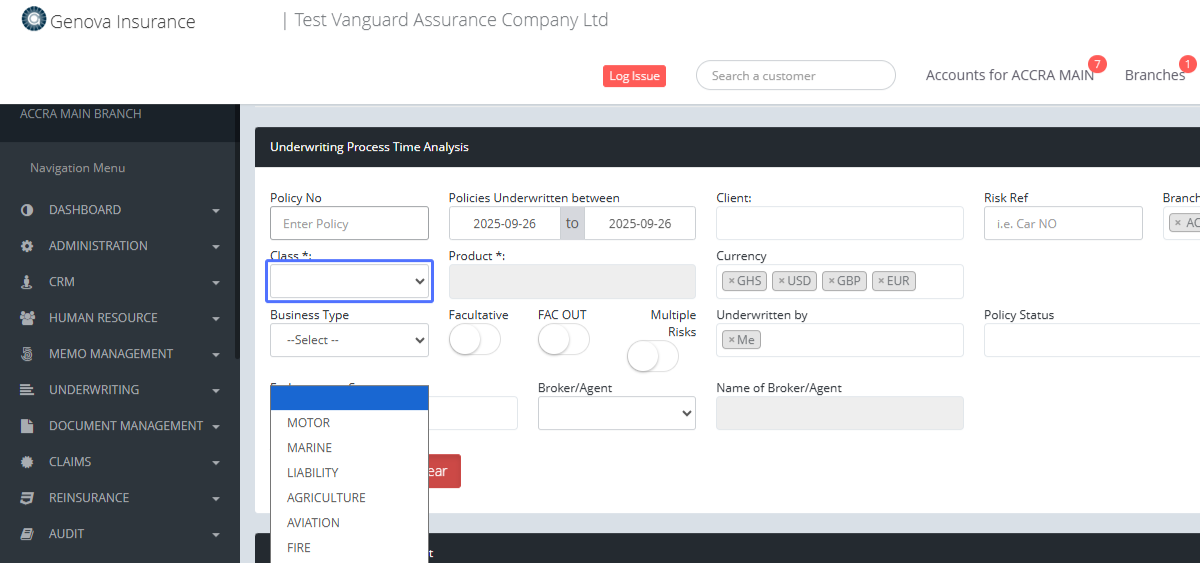Select MOTOR from the class list
The image size is (1200, 563).
(x=308, y=423)
